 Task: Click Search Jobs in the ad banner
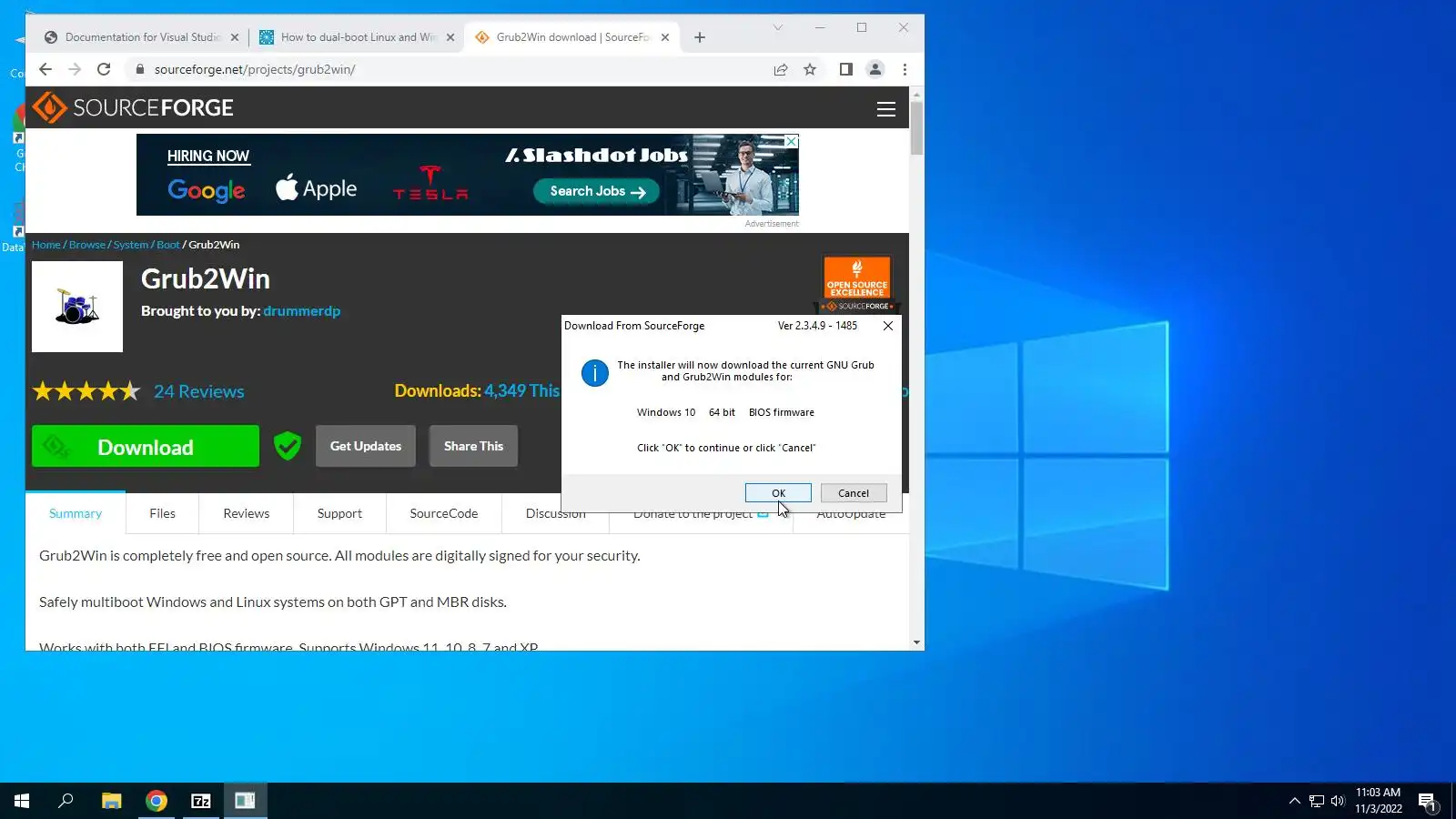[597, 191]
